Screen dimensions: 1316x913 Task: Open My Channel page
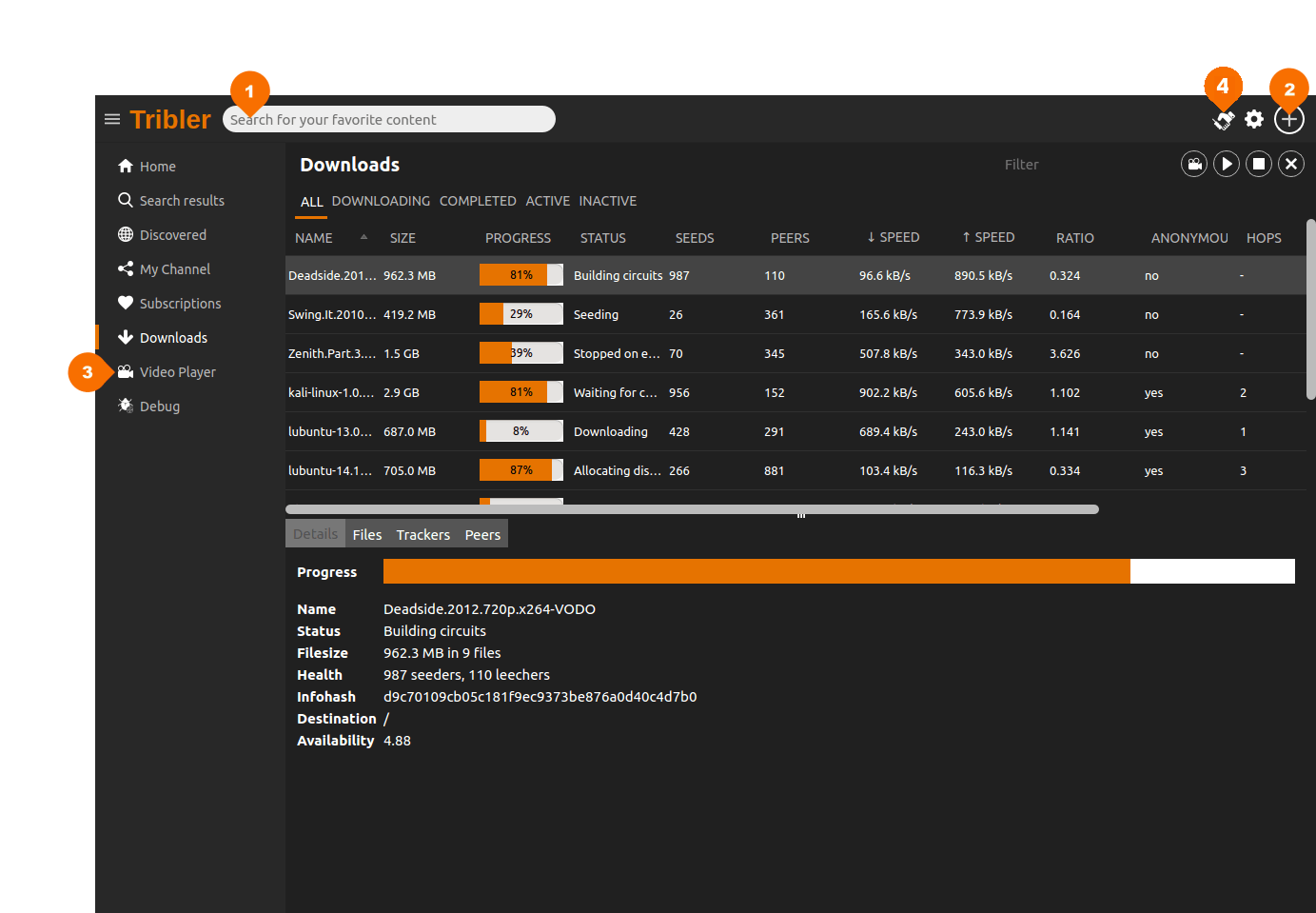tap(190, 269)
